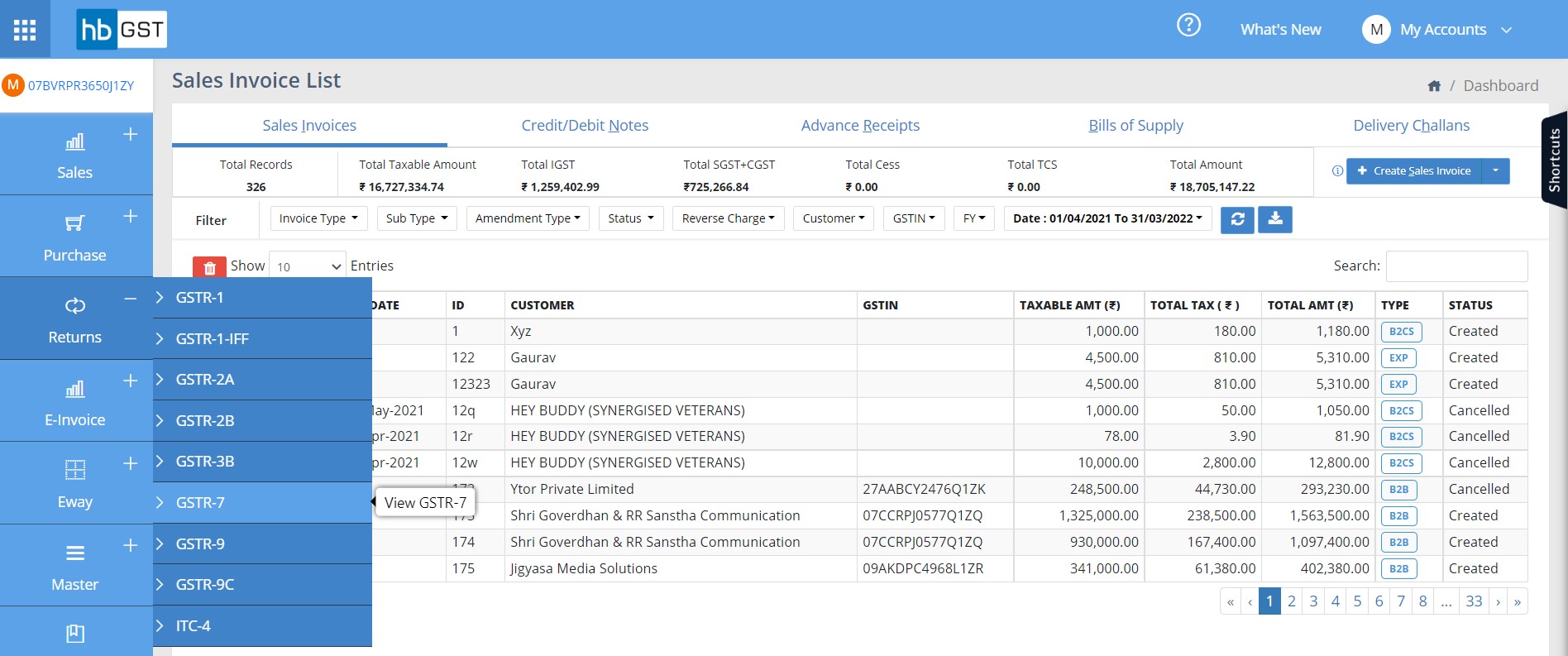
Task: Expand Master with the plus icon
Action: point(130,545)
